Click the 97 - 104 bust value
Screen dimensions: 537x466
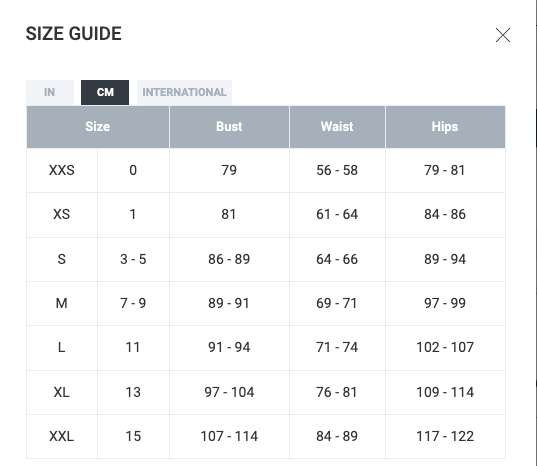click(x=229, y=392)
